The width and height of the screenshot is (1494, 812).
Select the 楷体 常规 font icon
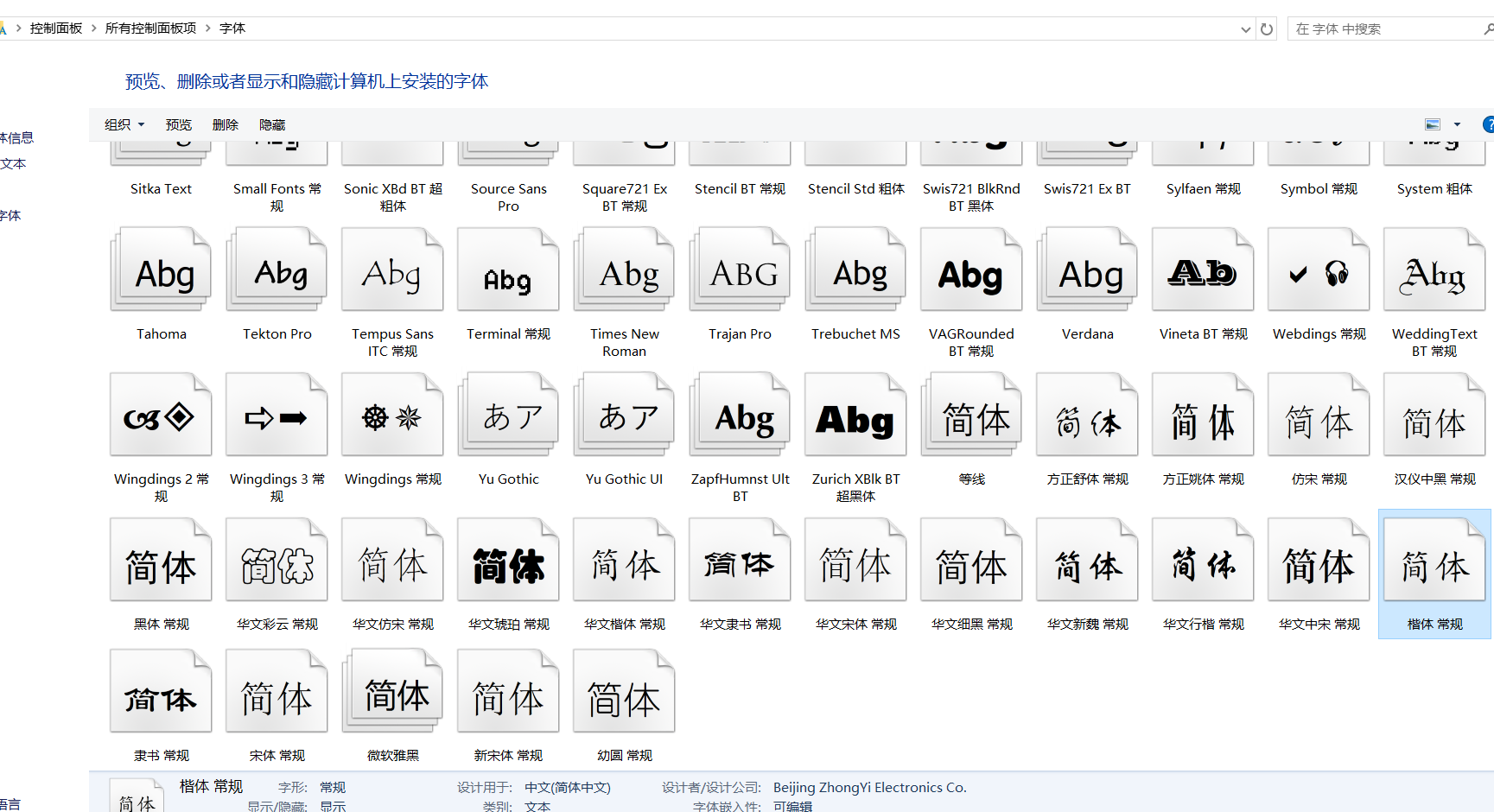pyautogui.click(x=1434, y=560)
